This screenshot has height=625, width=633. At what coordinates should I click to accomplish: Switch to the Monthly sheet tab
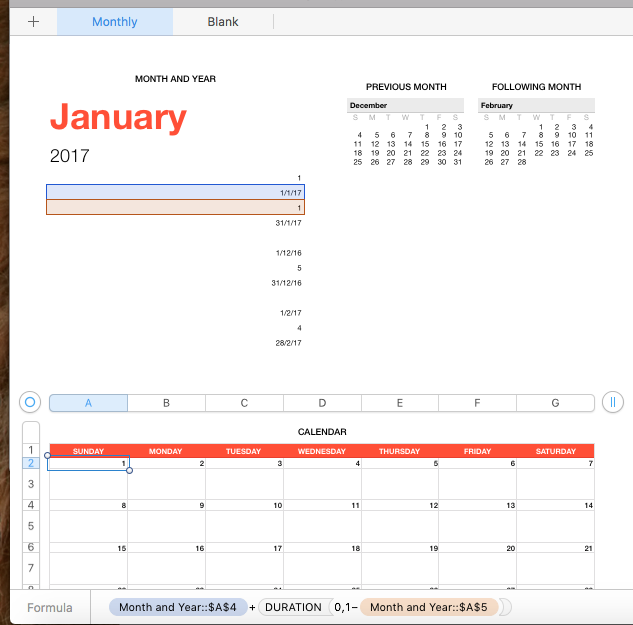pyautogui.click(x=115, y=21)
